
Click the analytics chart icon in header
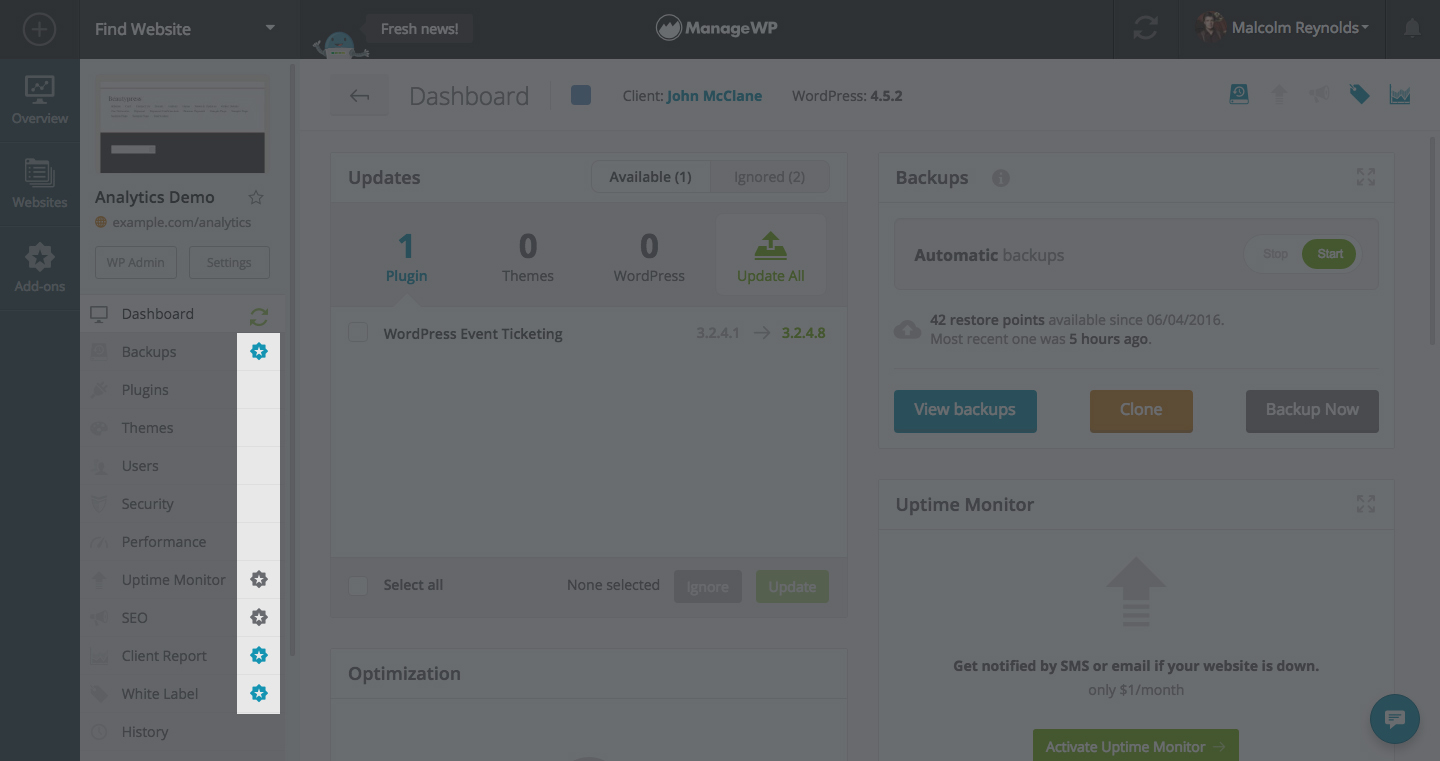[1399, 95]
